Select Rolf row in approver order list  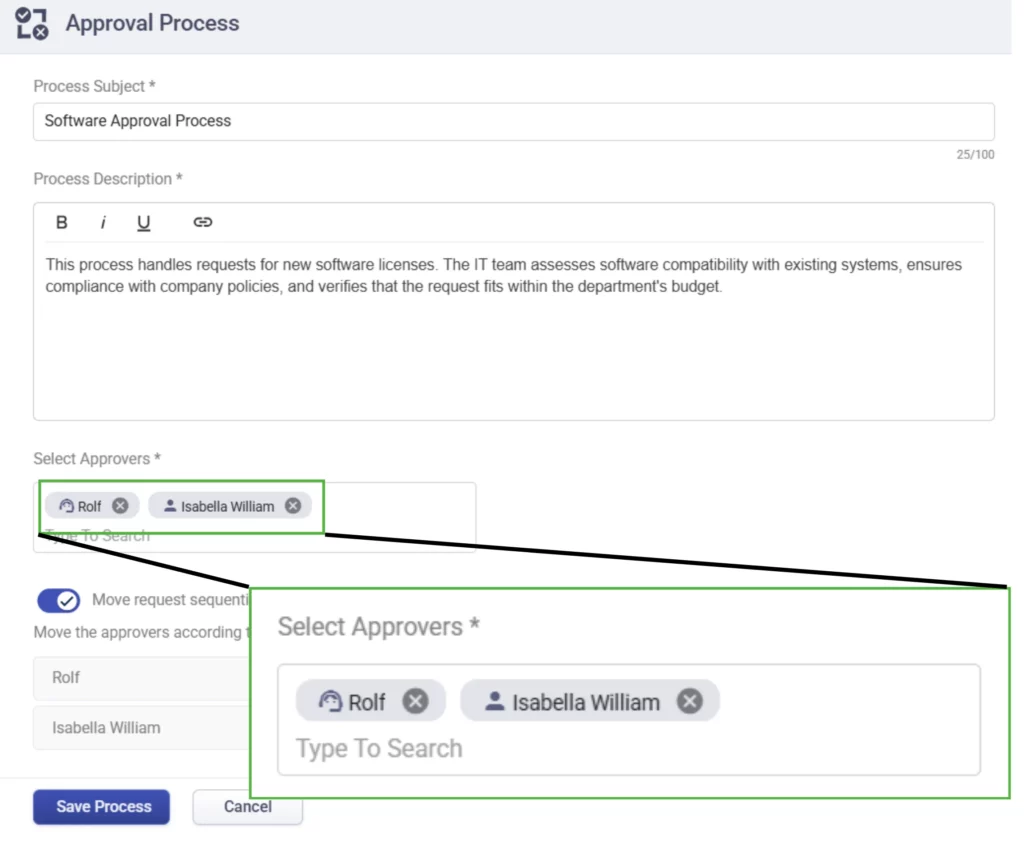tap(140, 677)
